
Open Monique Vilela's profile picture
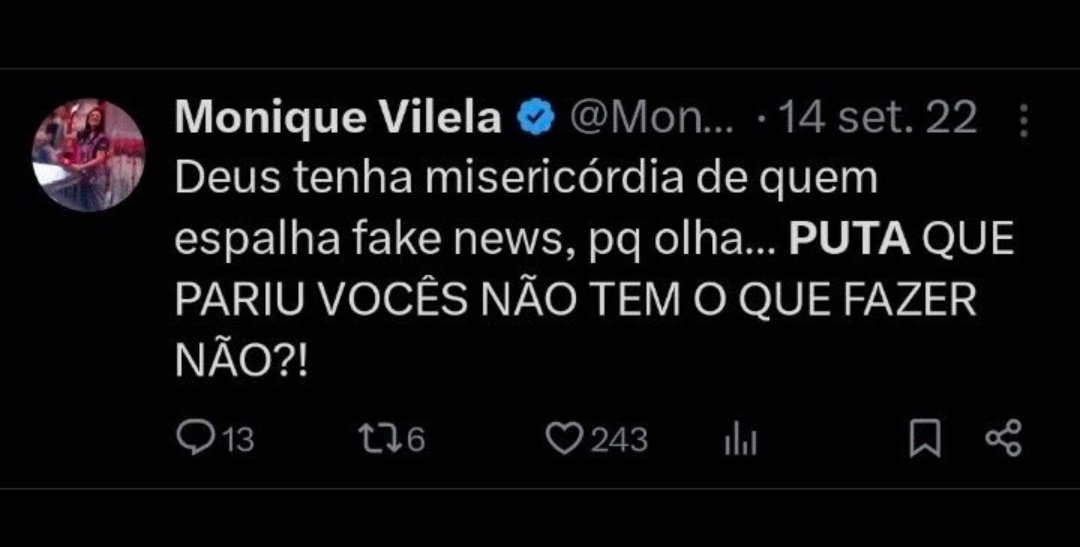point(88,154)
